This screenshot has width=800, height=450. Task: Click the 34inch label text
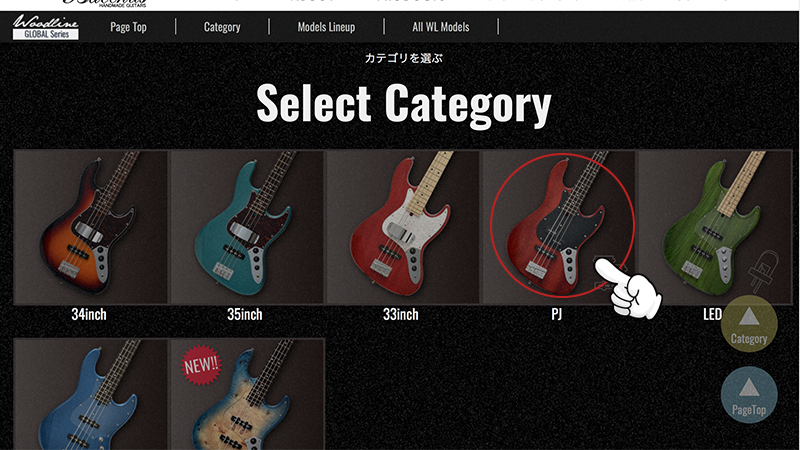coord(89,314)
